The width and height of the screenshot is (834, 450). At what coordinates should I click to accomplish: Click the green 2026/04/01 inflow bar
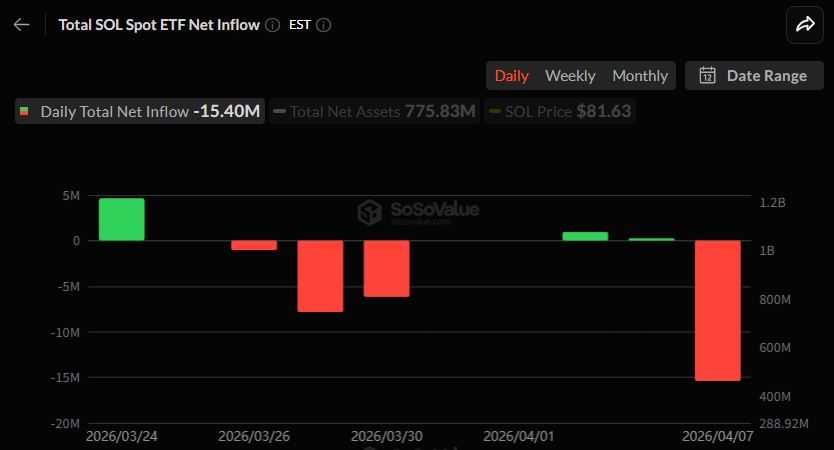point(585,236)
